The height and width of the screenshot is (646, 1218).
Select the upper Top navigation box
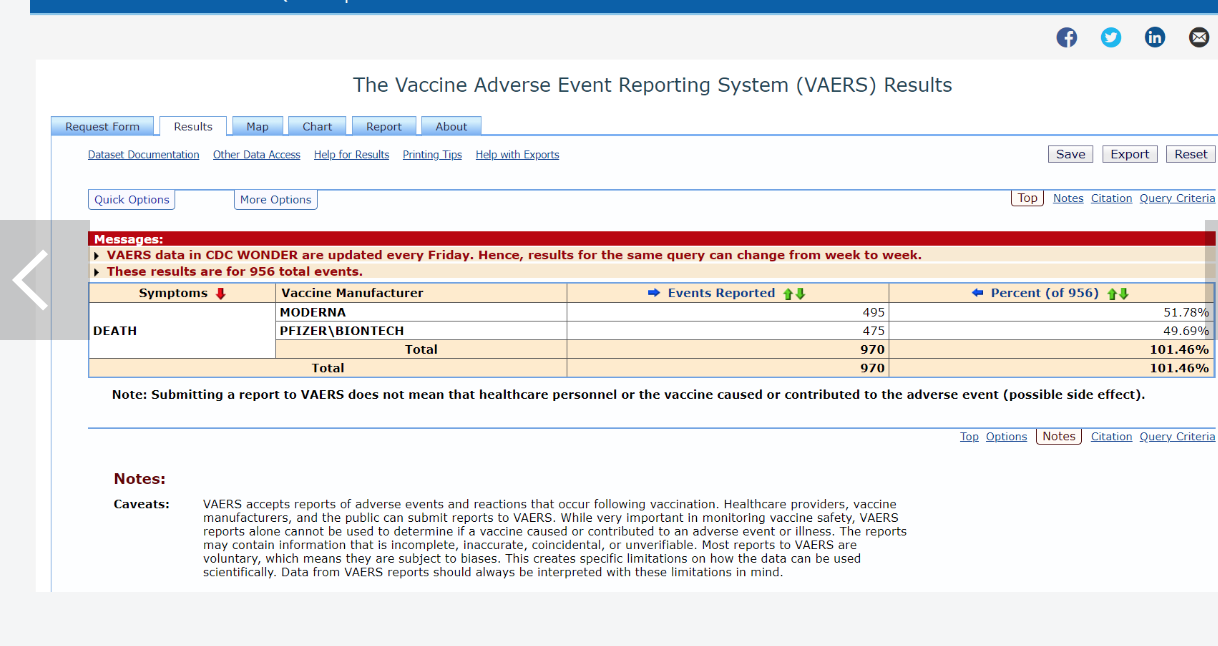(x=1028, y=198)
